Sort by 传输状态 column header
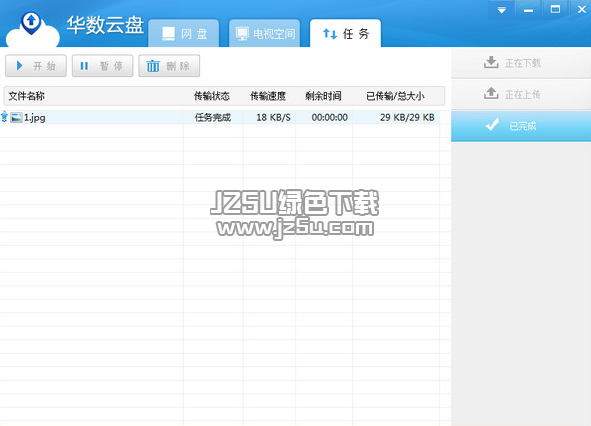Viewport: 591px width, 426px height. (x=212, y=96)
